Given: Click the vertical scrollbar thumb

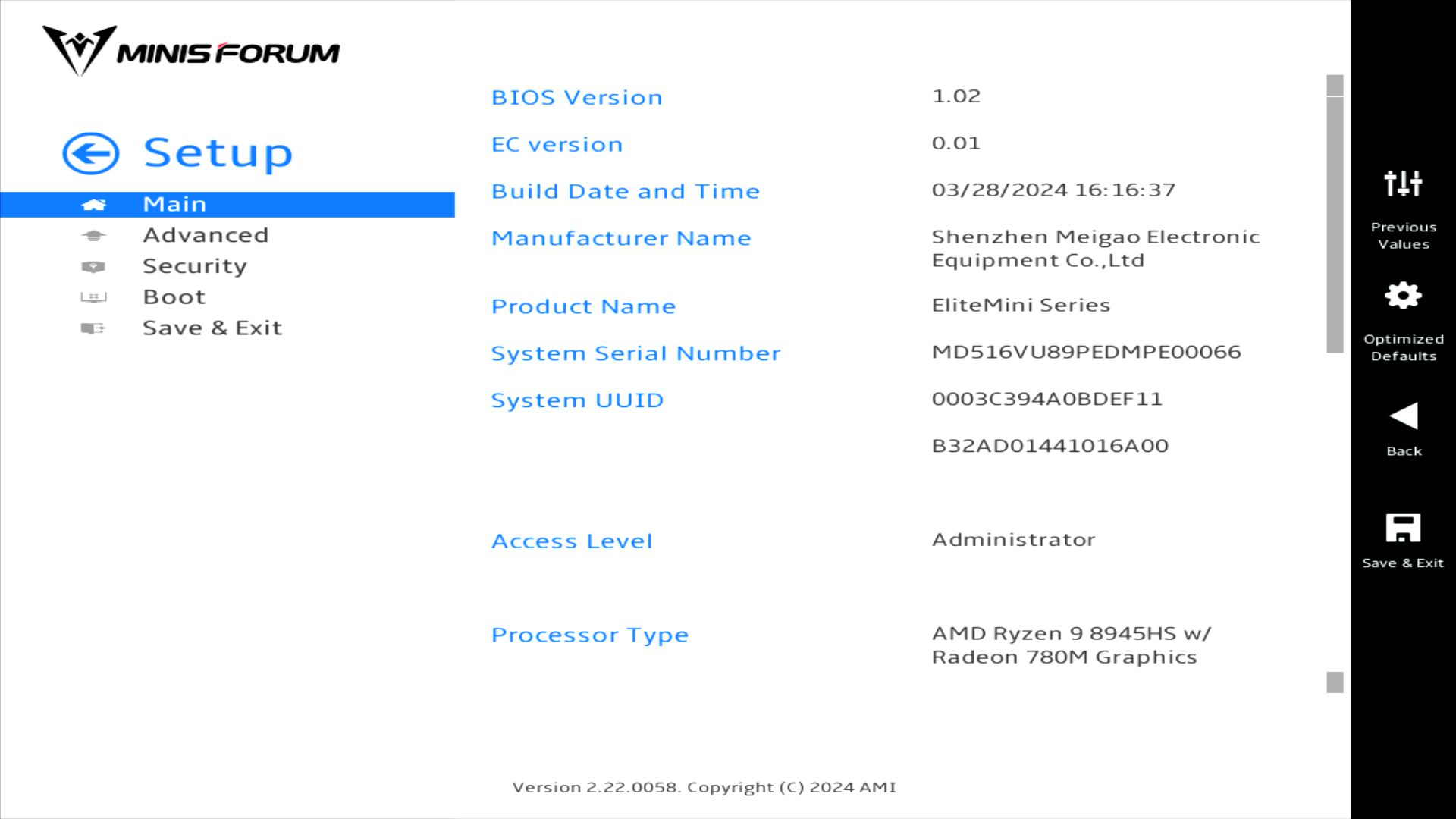Looking at the screenshot, I should coord(1335,224).
